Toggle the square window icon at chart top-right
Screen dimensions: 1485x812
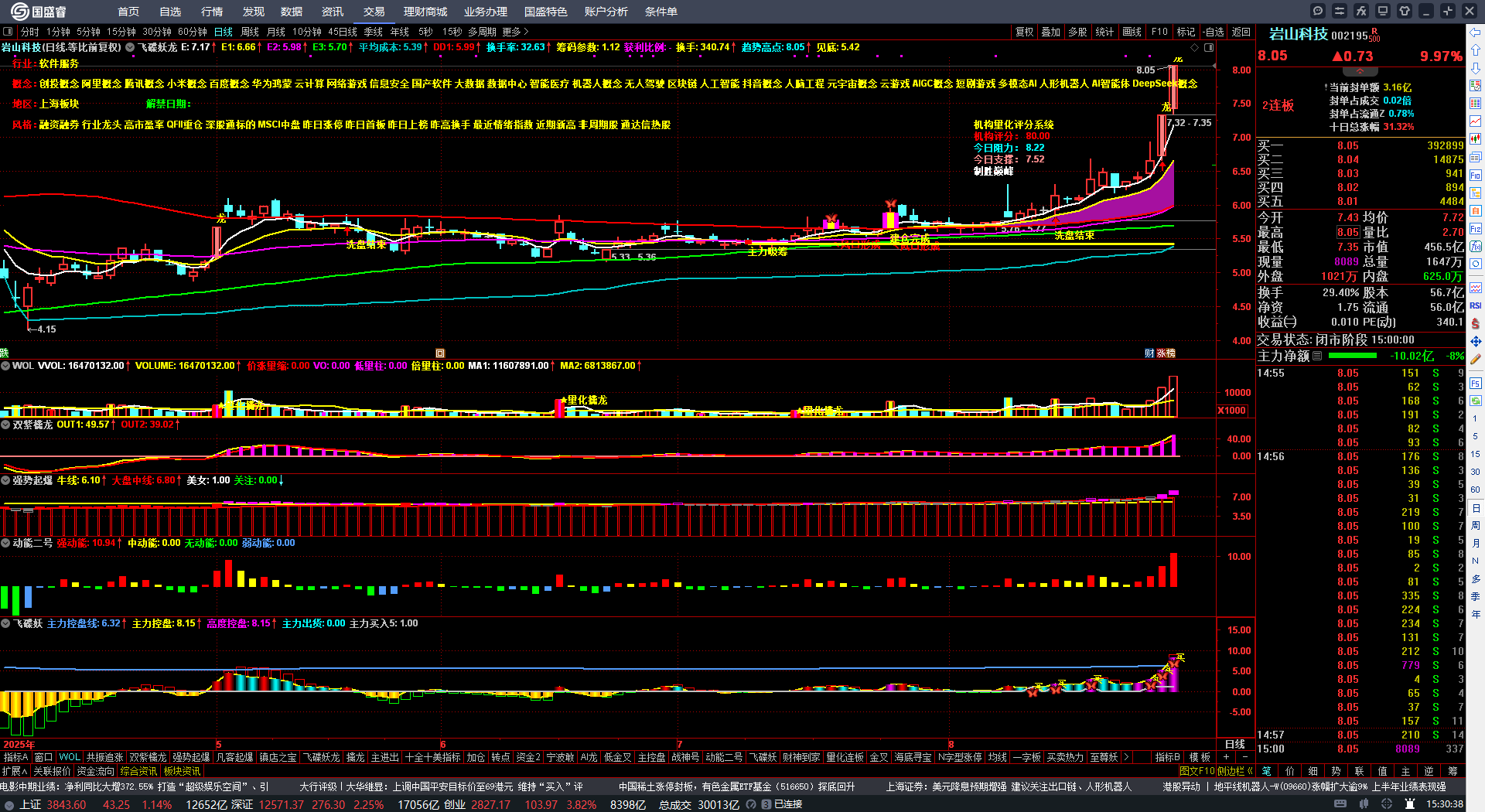pos(1209,47)
